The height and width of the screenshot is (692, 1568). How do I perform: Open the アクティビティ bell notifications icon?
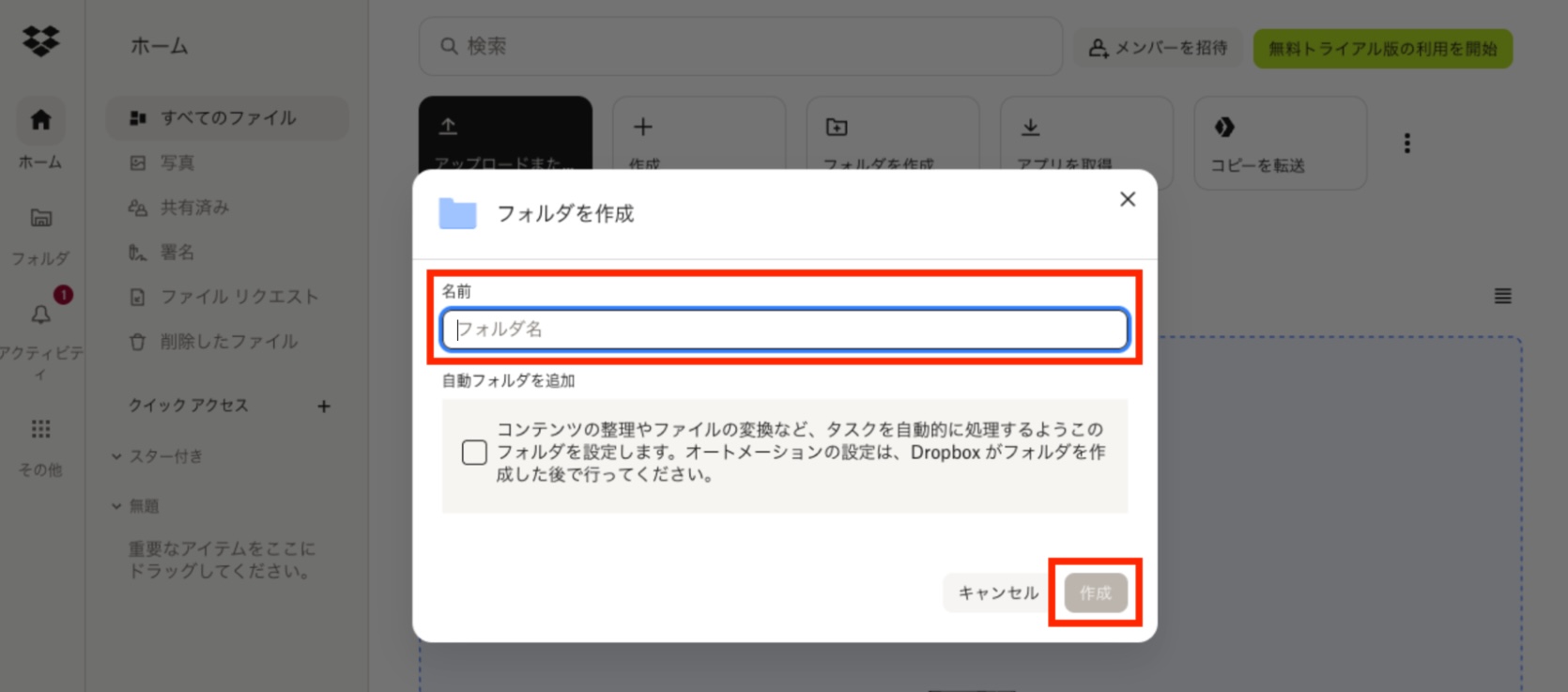click(x=41, y=315)
